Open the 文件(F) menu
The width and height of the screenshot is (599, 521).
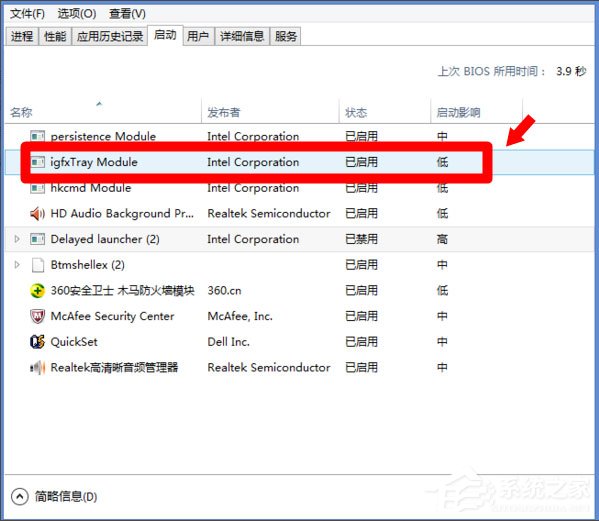point(27,14)
